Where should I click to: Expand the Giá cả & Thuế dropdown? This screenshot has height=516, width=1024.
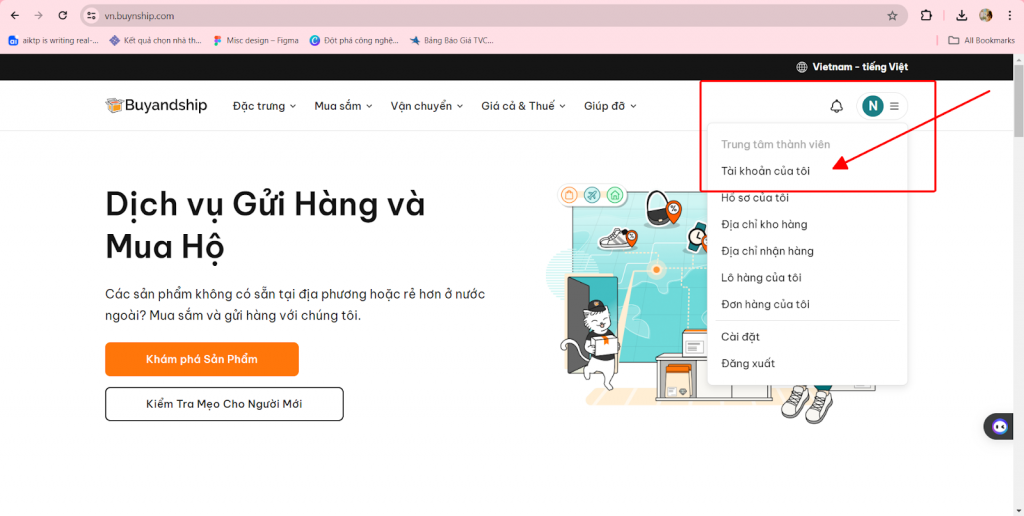click(x=524, y=106)
